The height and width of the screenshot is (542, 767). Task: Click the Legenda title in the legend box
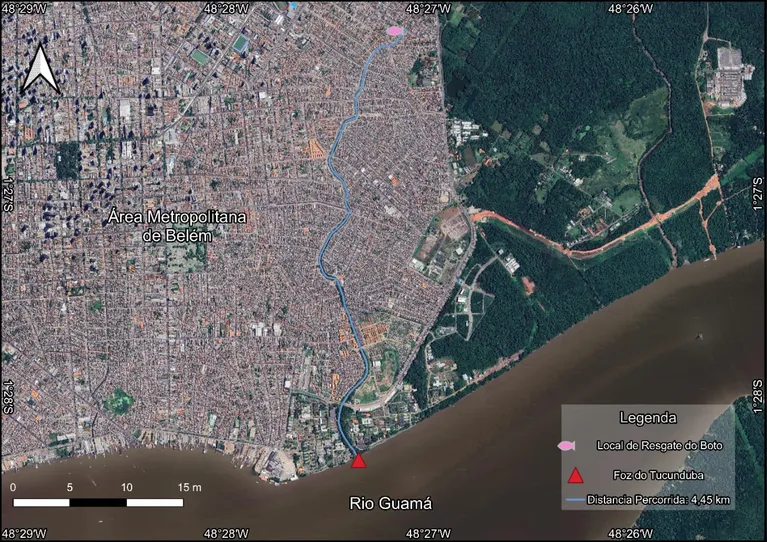pyautogui.click(x=647, y=417)
